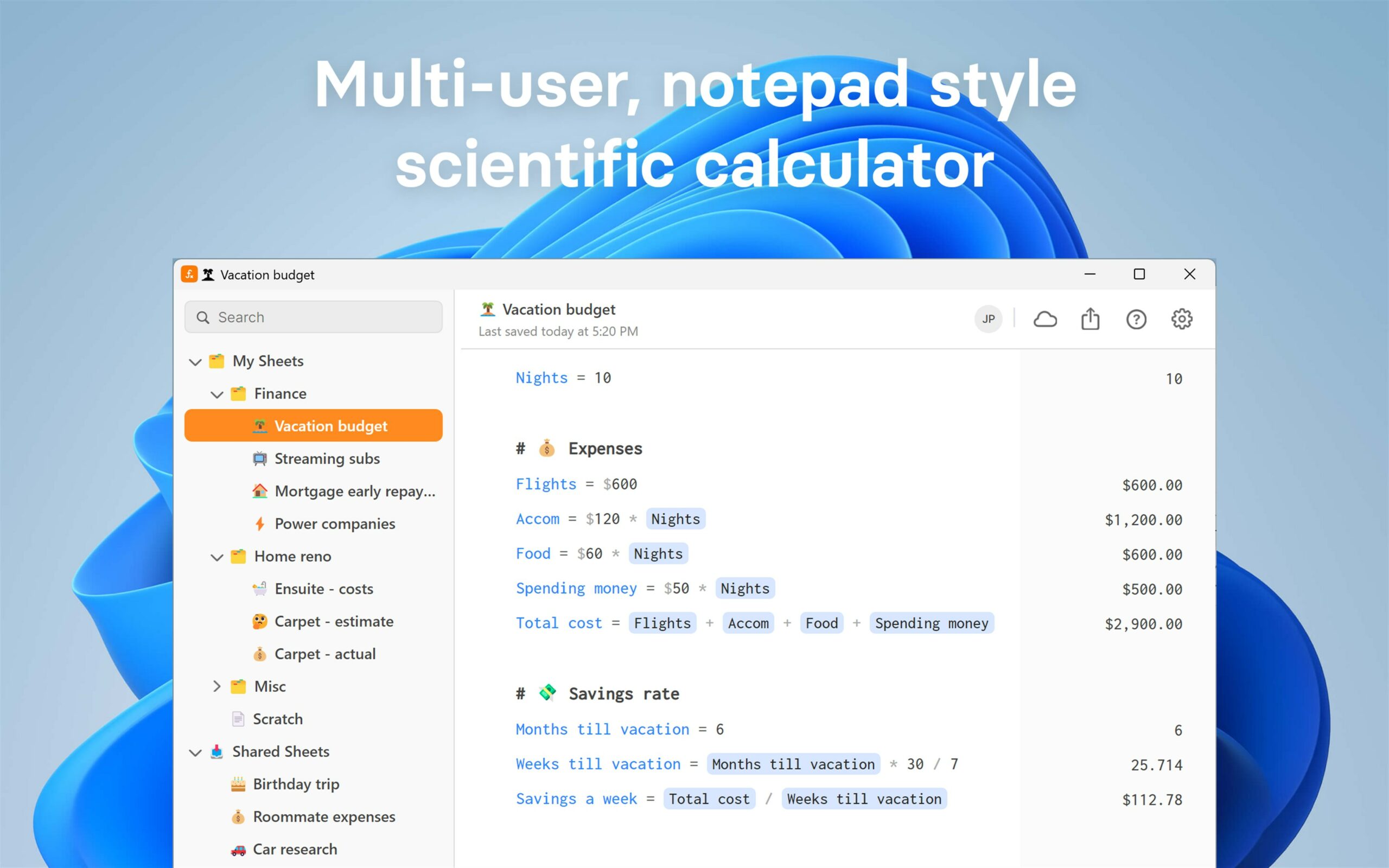Collapse the My Sheets folder
This screenshot has height=868, width=1389.
click(195, 362)
